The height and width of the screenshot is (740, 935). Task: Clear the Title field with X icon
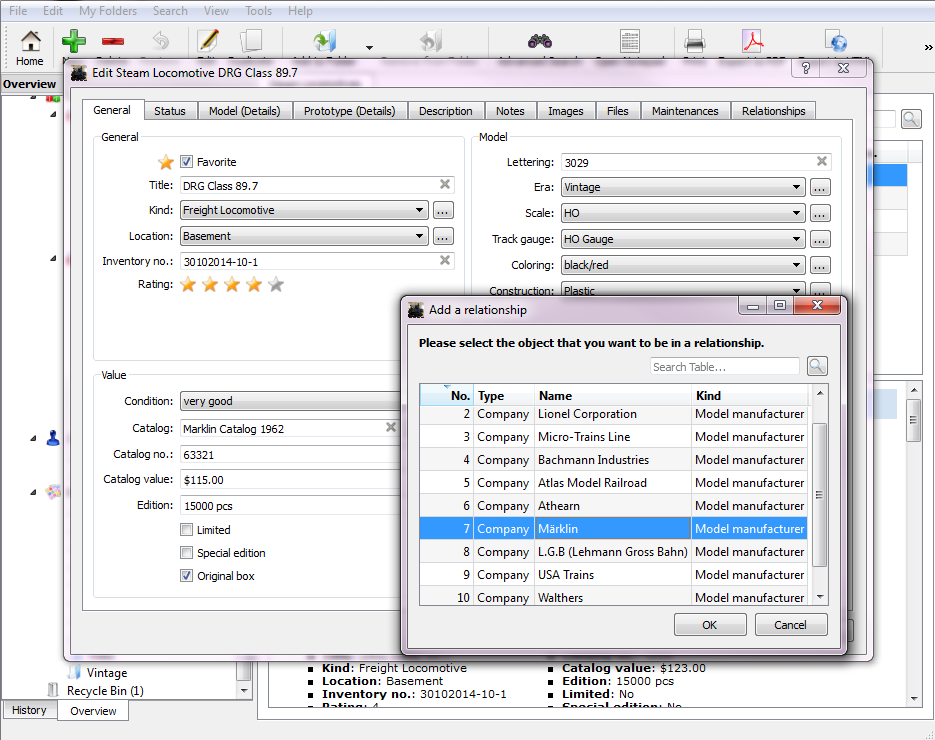[x=445, y=184]
